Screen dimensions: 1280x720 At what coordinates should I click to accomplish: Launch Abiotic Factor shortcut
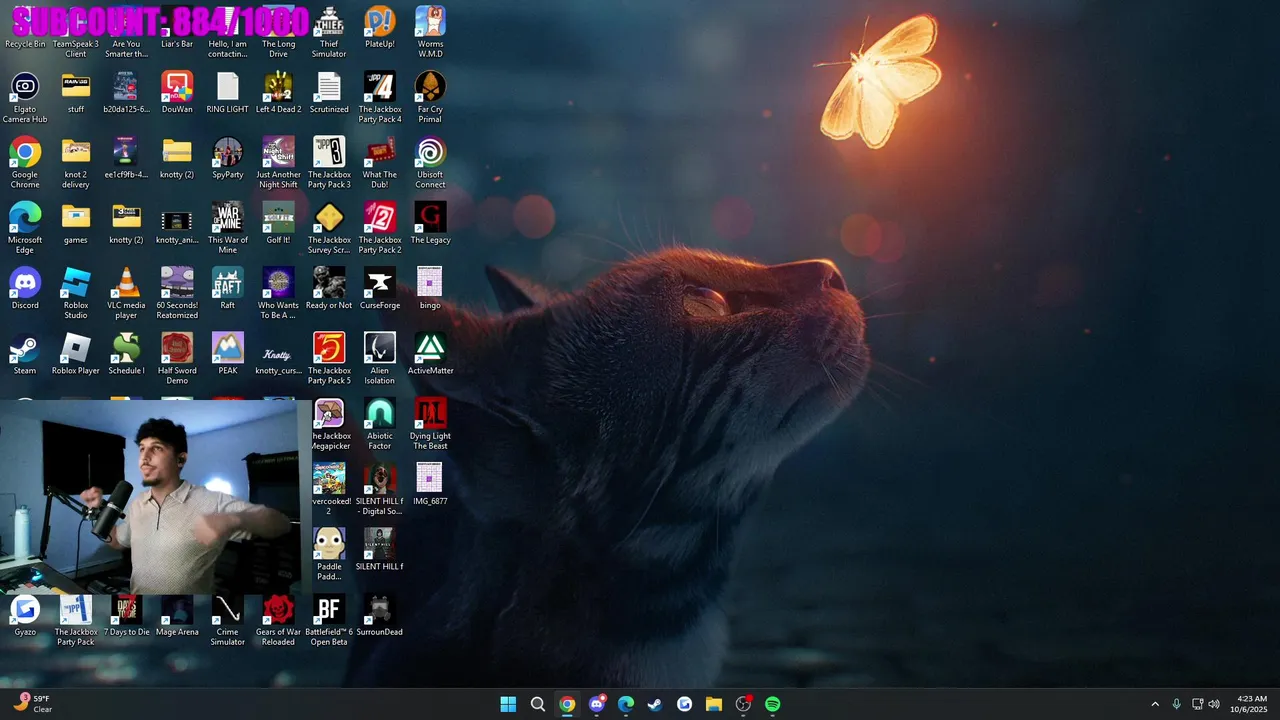click(x=379, y=423)
